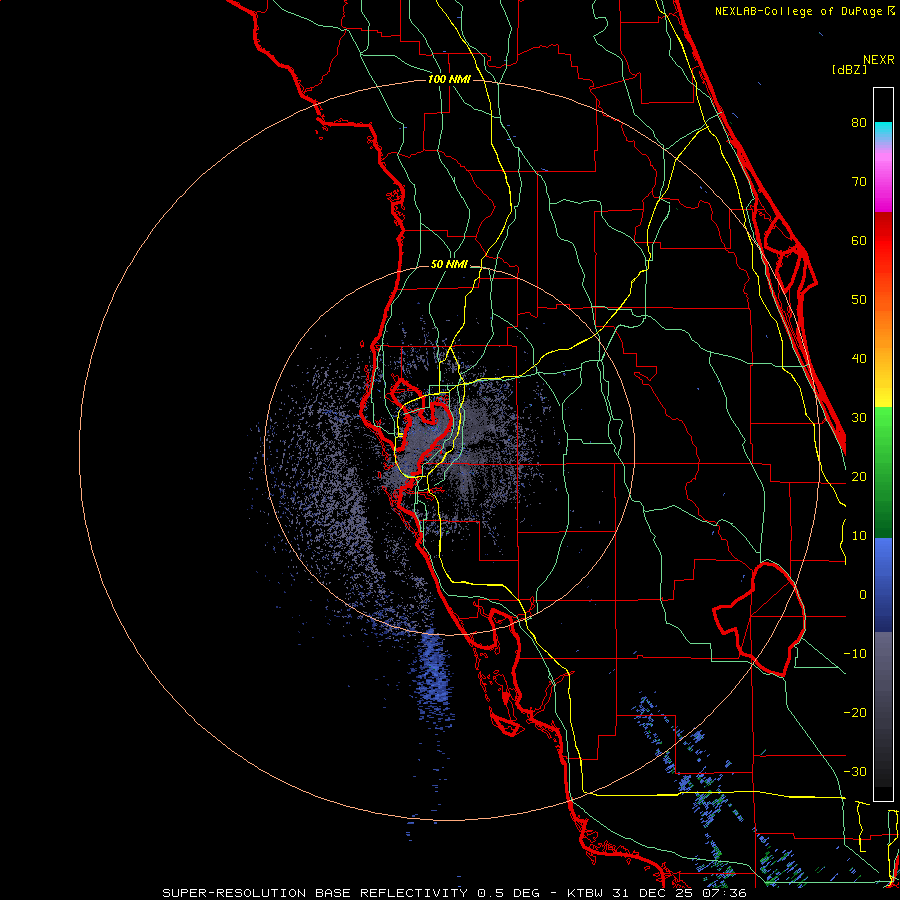Viewport: 900px width, 900px height.
Task: Click the 30 dBZ scale value
Action: point(859,417)
